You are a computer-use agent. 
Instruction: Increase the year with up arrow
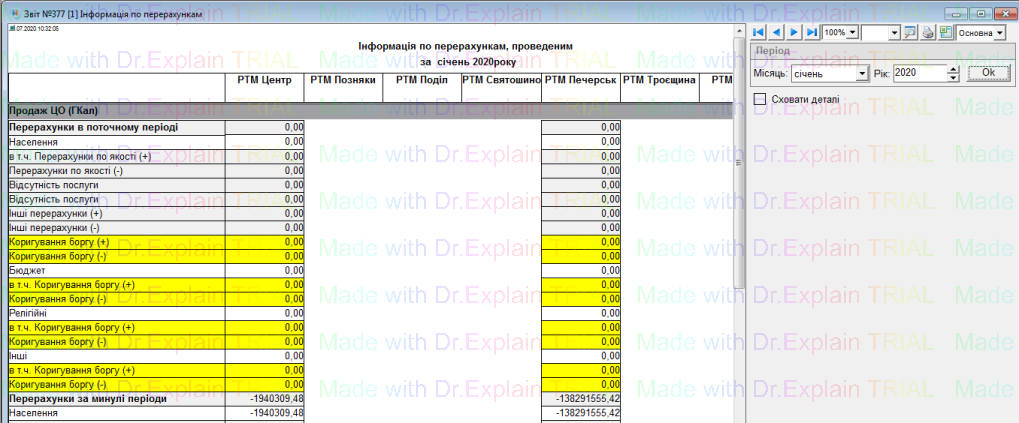952,69
